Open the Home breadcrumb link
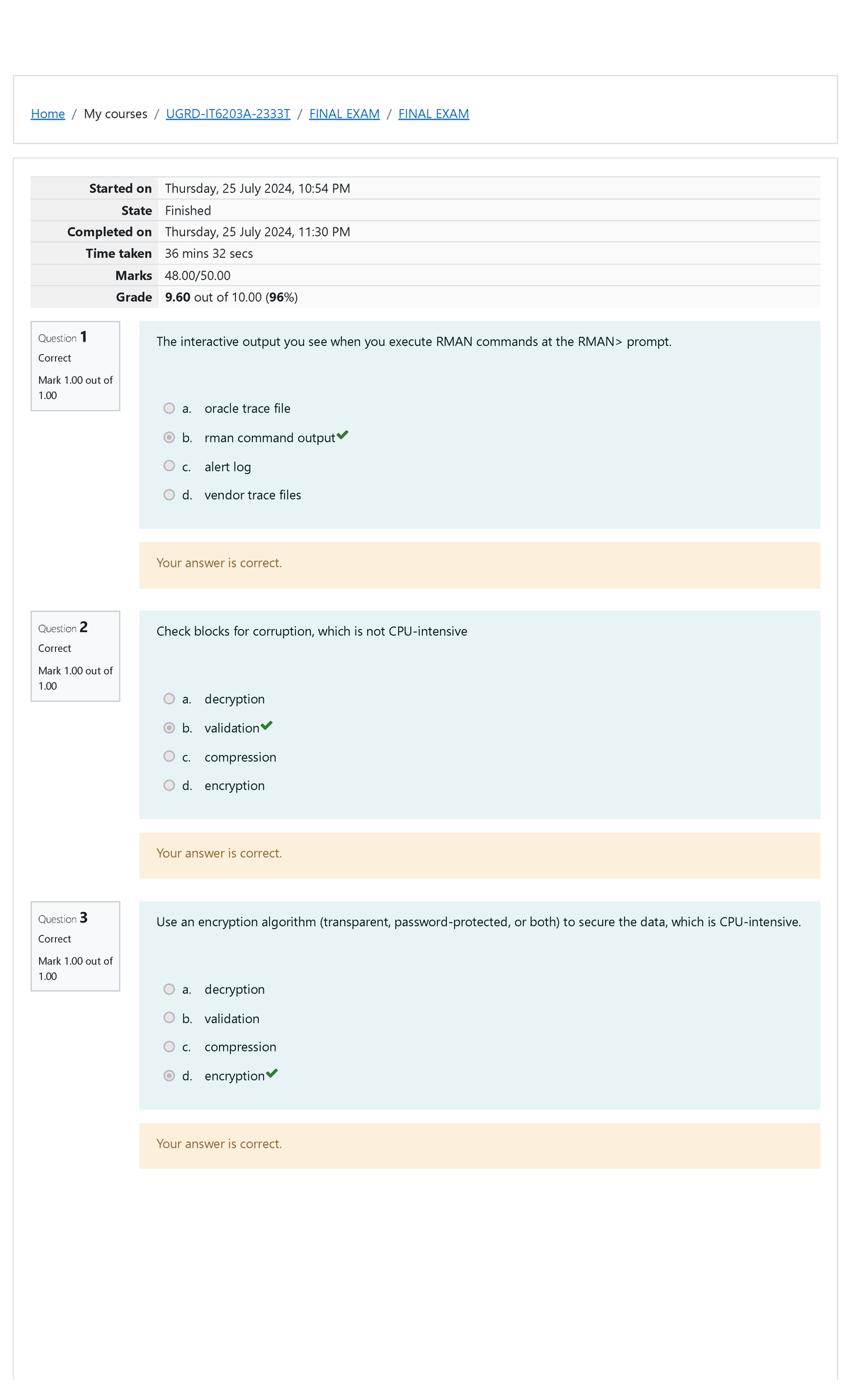Image resolution: width=850 pixels, height=1400 pixels. (47, 113)
